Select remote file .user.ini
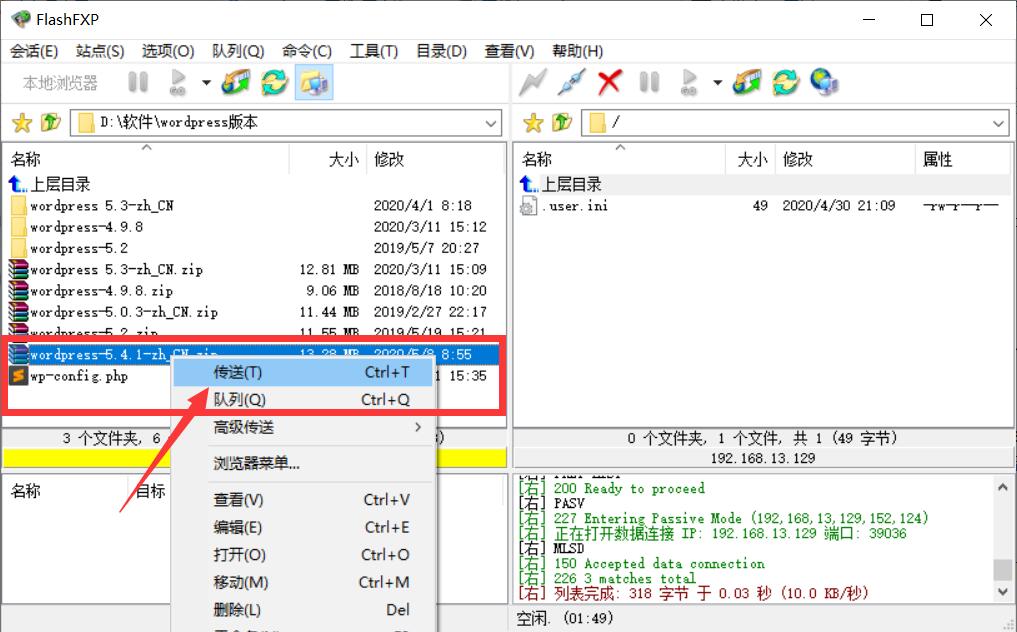Image resolution: width=1017 pixels, height=632 pixels. pyautogui.click(x=564, y=206)
